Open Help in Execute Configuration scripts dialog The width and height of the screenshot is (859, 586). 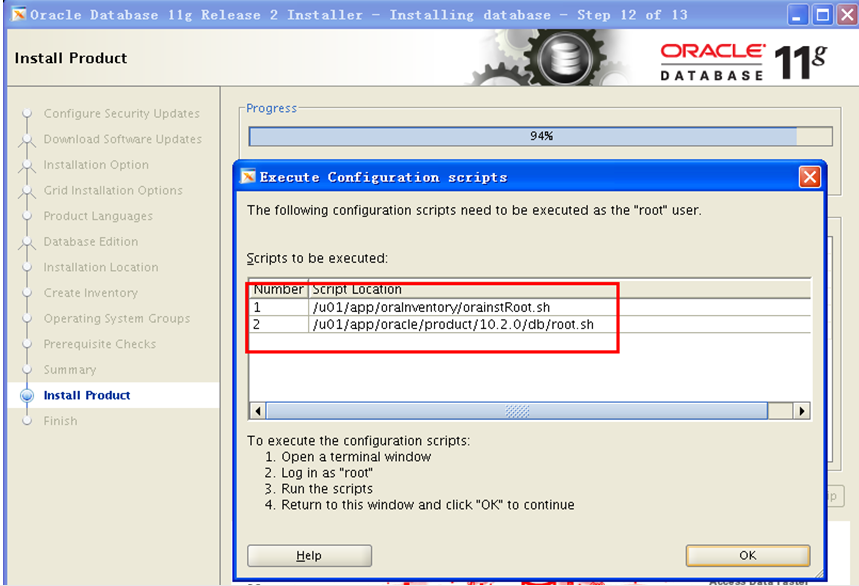pyautogui.click(x=310, y=555)
